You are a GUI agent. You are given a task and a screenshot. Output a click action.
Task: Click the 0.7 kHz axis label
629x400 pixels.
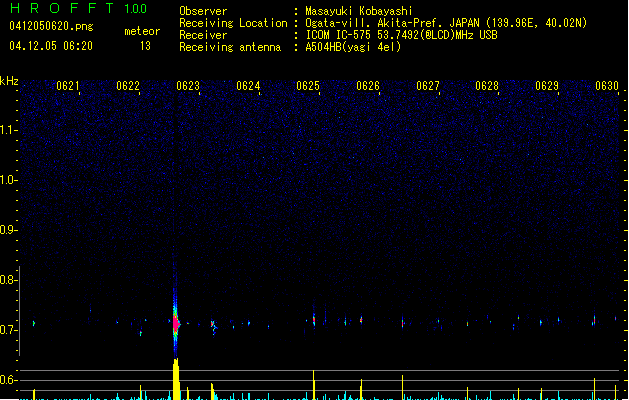click(x=8, y=330)
